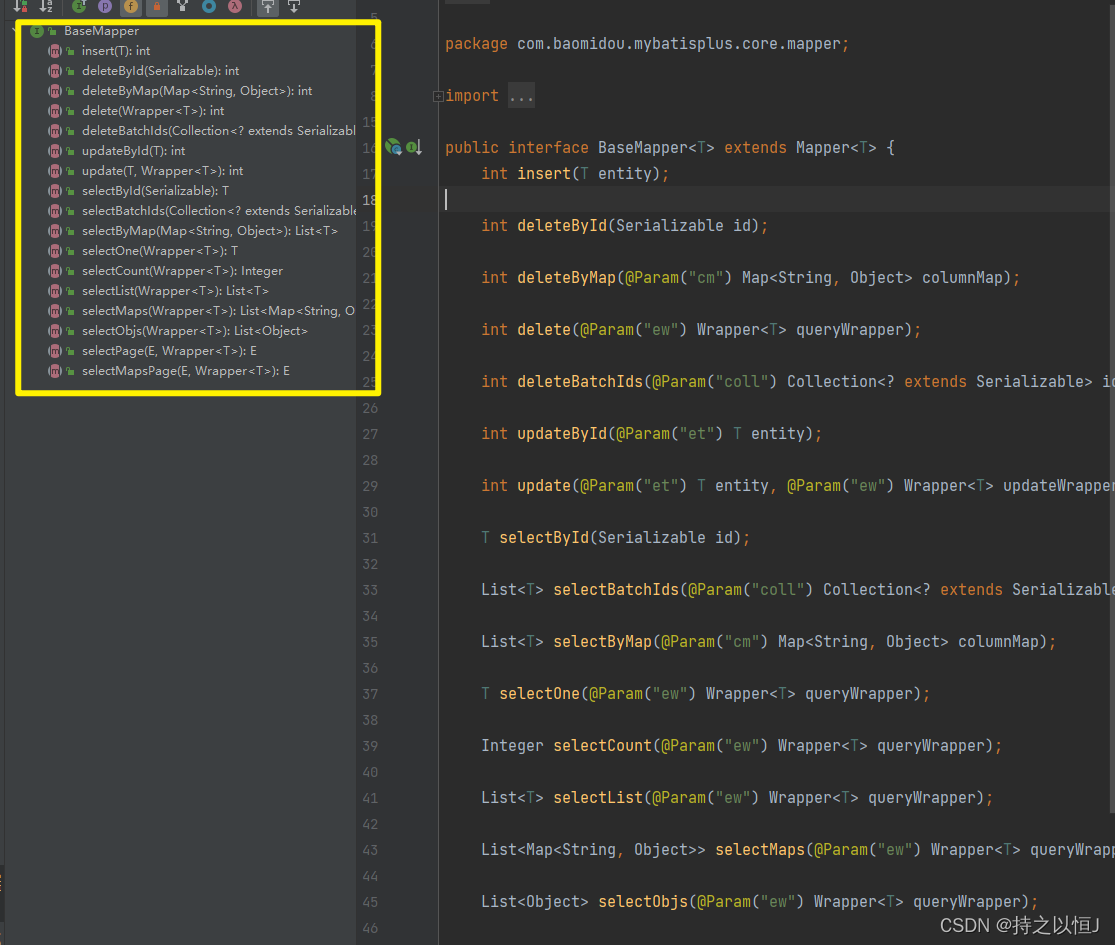Click 'updateById' method name in editor

pos(562,434)
